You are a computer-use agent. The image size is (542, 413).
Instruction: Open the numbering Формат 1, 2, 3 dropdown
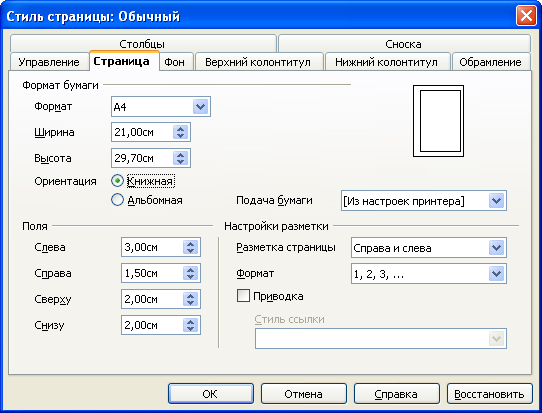(497, 274)
